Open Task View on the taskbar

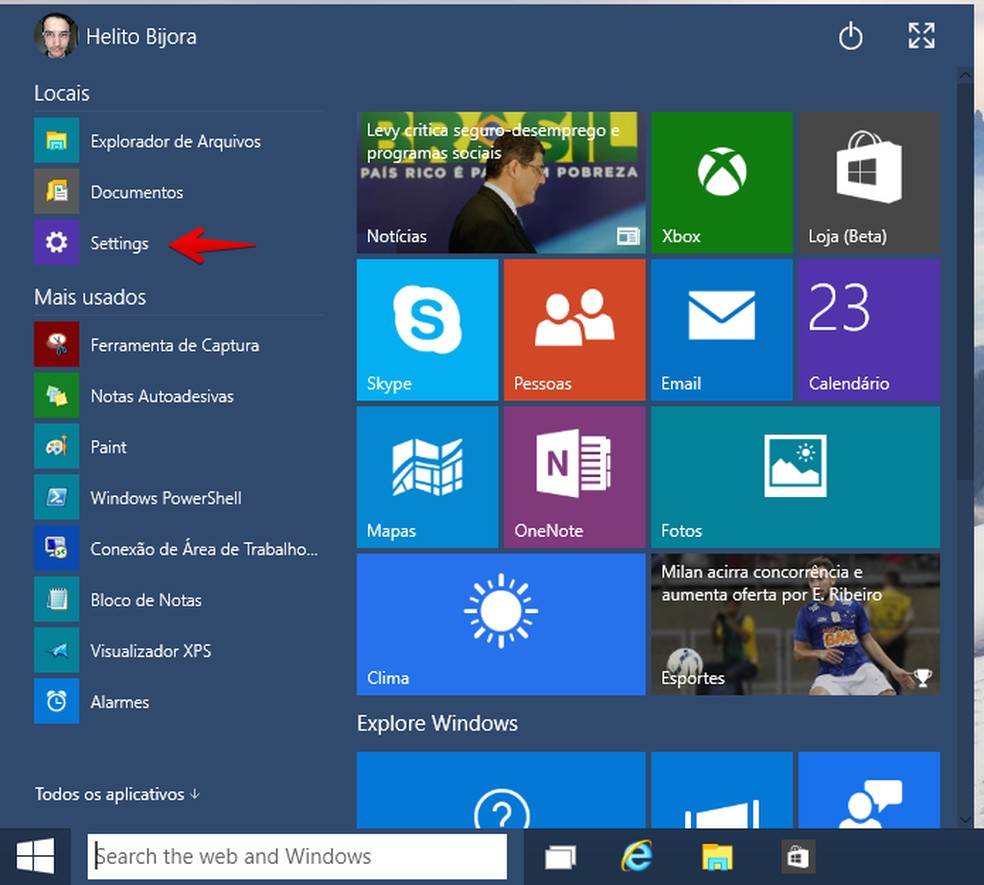(561, 856)
